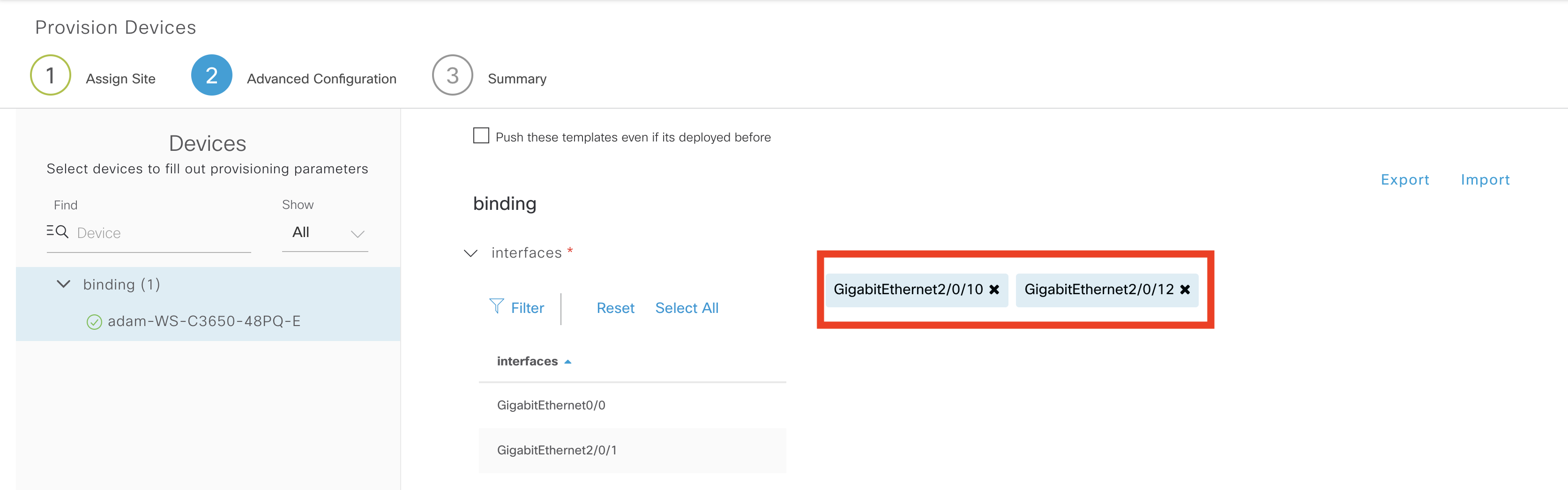Remove GigabitEthernet2/0/10 tag with its X
Viewport: 1568px width, 490px height.
point(994,290)
